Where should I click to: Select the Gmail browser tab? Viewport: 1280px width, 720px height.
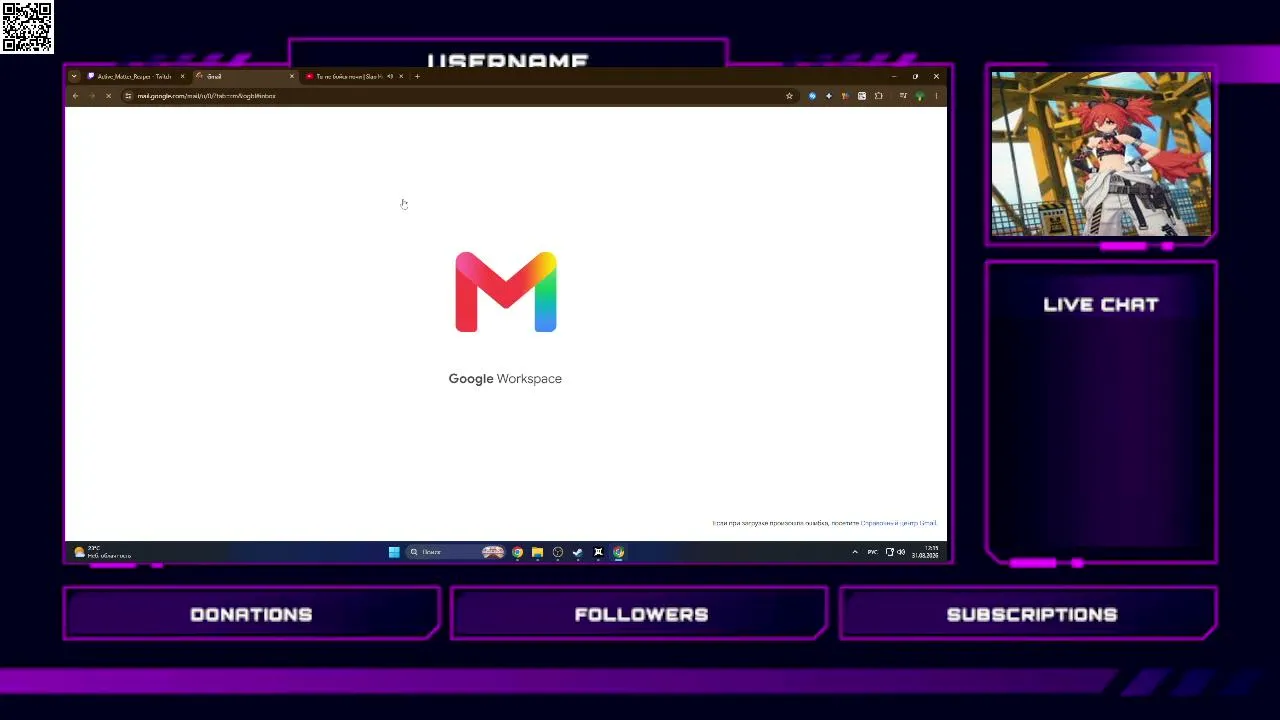(245, 76)
